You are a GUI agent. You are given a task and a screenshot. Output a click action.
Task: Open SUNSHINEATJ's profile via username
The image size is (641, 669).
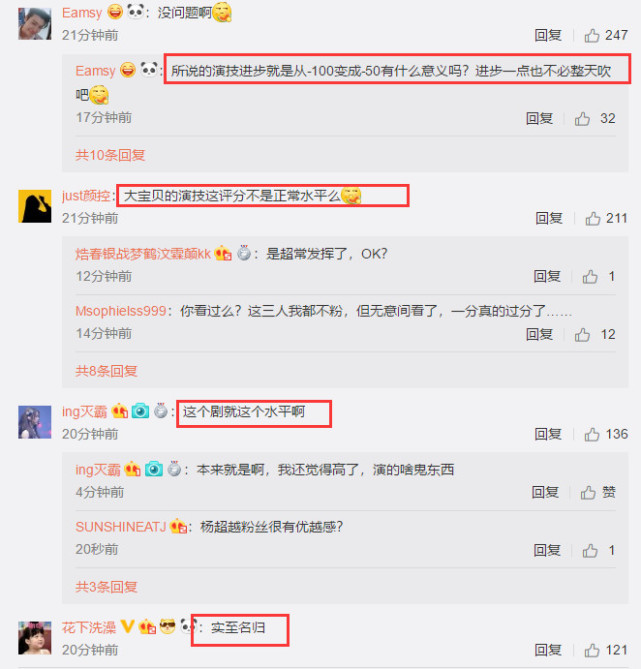[121, 527]
